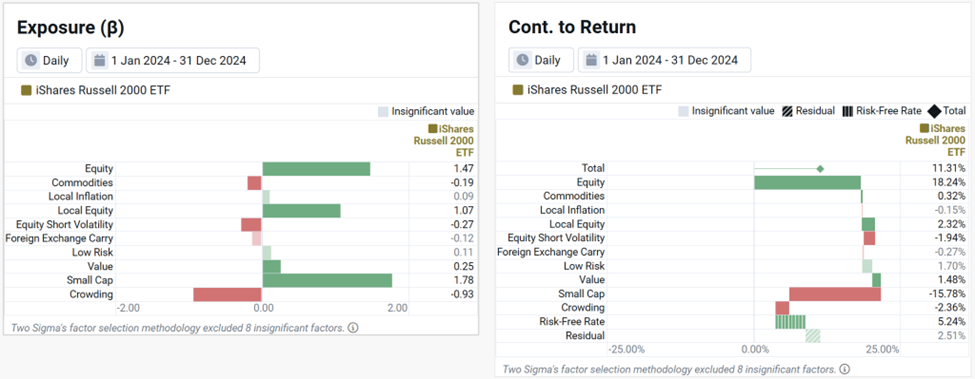This screenshot has height=379, width=975.
Task: Click the green Small Cap exposure bar
Action: 327,281
